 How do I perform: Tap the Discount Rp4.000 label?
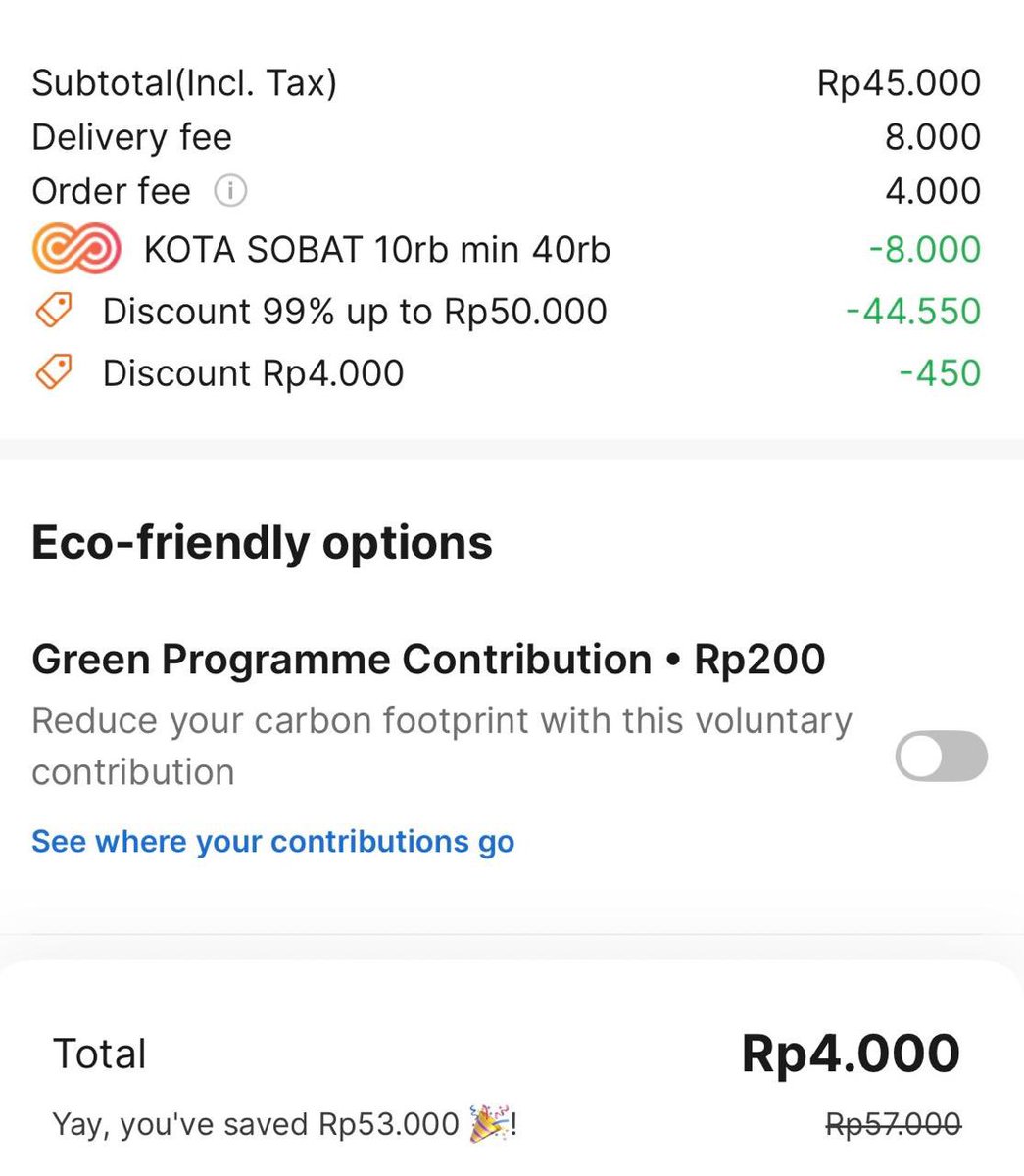253,373
